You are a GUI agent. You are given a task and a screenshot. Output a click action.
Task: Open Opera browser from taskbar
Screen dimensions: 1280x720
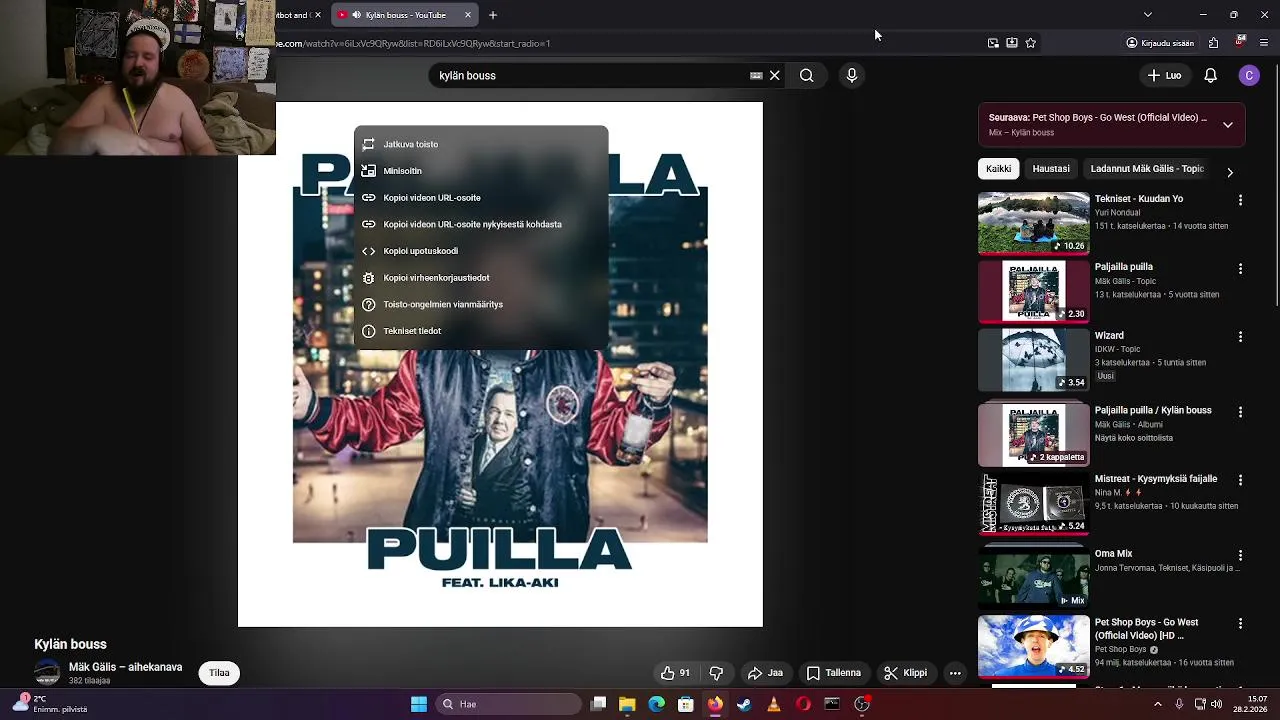pos(803,704)
